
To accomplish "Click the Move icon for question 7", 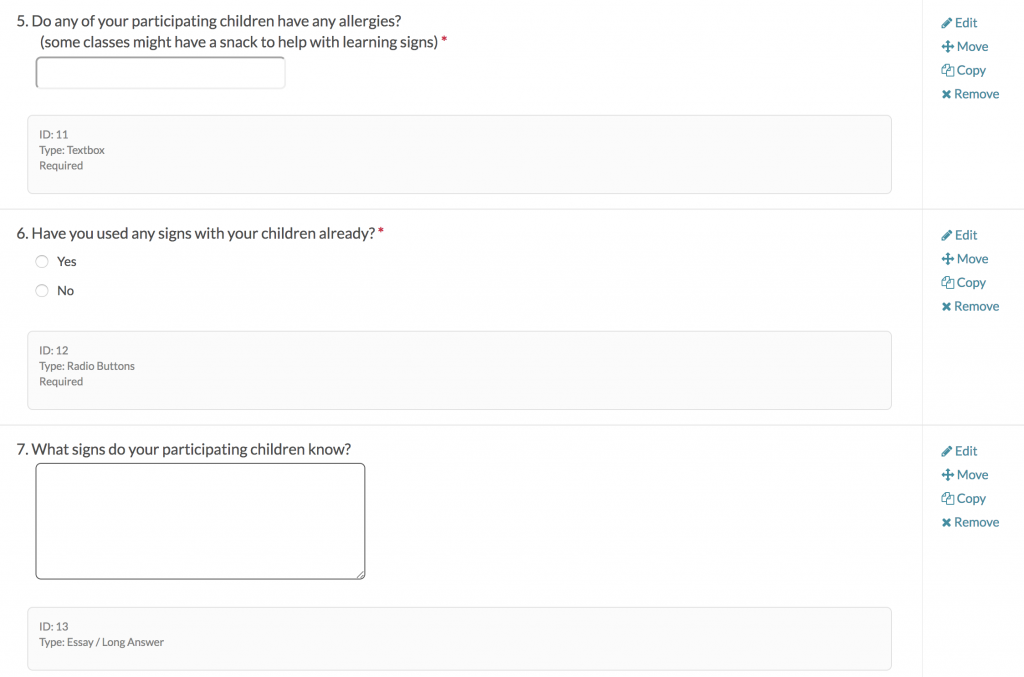I will click(x=947, y=475).
